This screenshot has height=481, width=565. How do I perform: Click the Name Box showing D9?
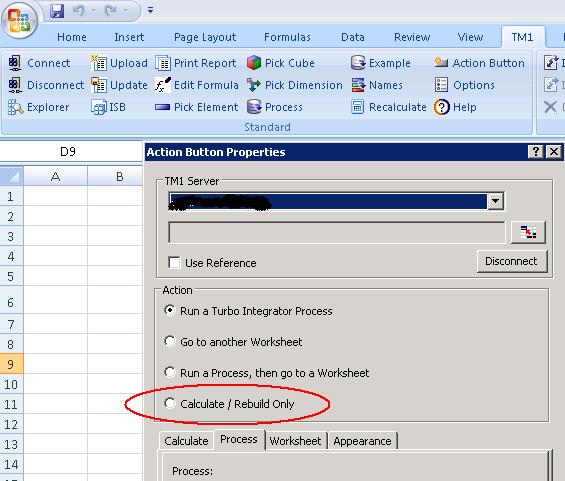click(68, 152)
